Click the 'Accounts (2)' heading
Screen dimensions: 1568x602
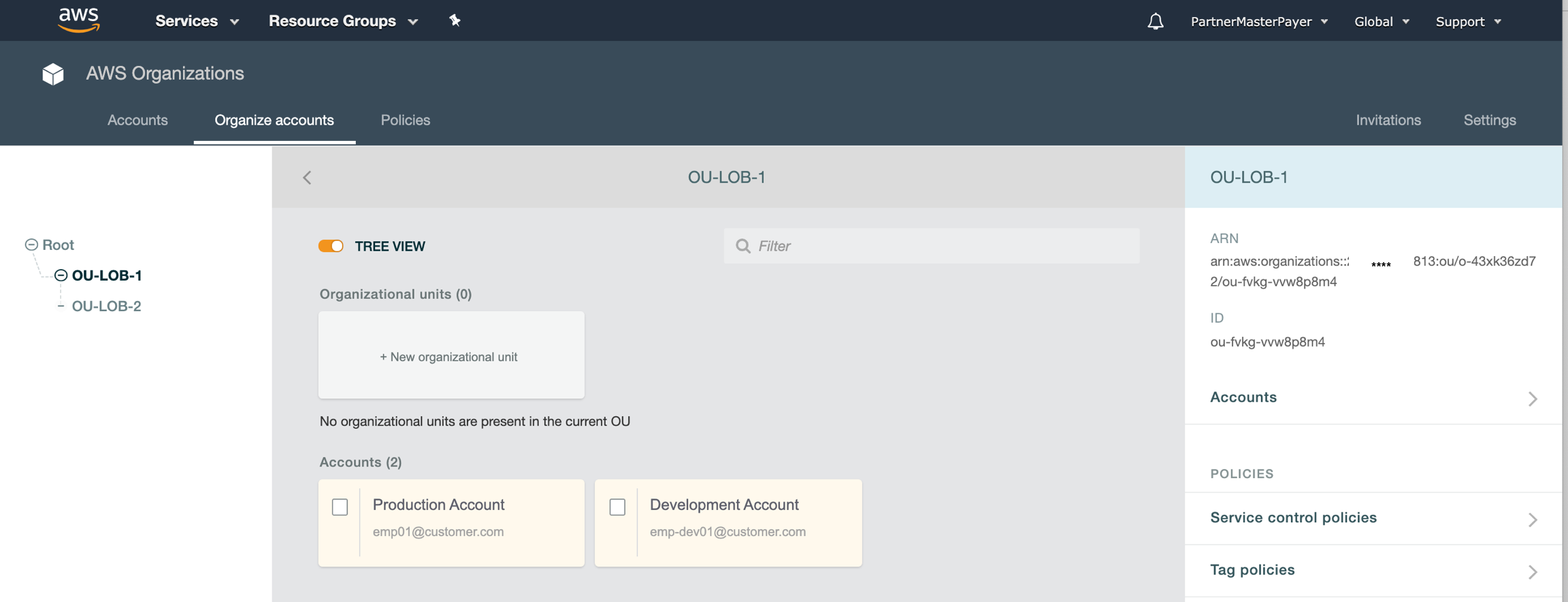click(x=361, y=462)
